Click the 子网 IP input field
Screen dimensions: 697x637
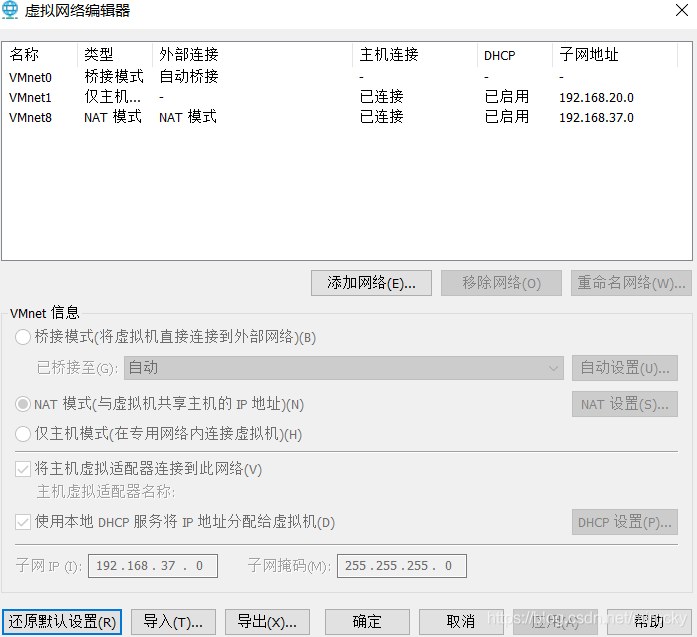[153, 566]
